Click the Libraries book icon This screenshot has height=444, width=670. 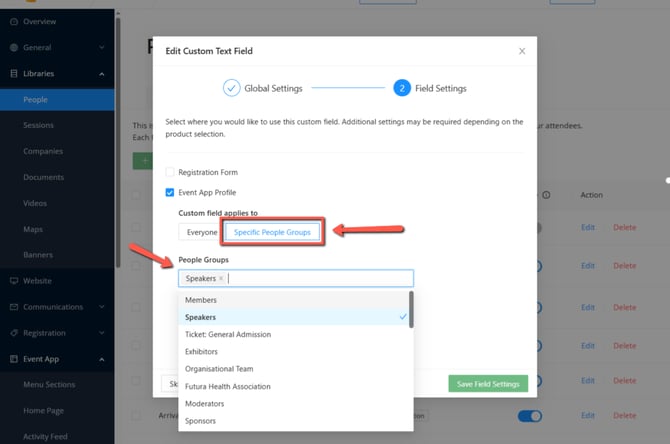tap(14, 73)
